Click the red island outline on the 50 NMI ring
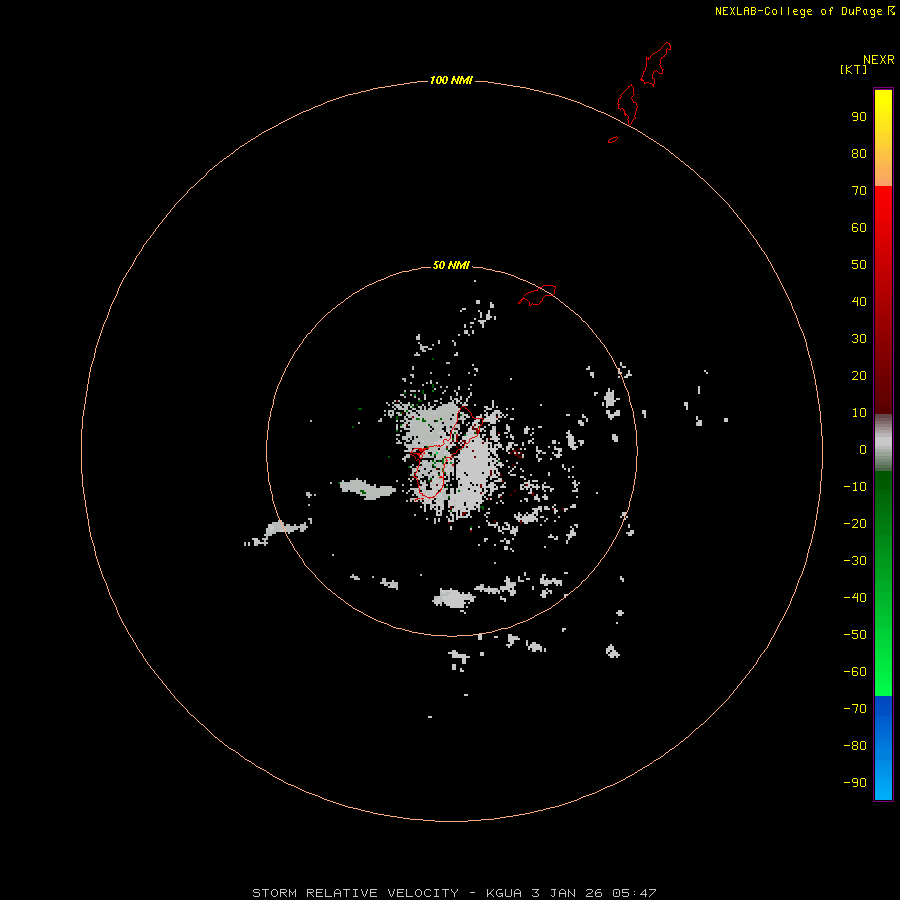This screenshot has width=900, height=900. (x=537, y=295)
